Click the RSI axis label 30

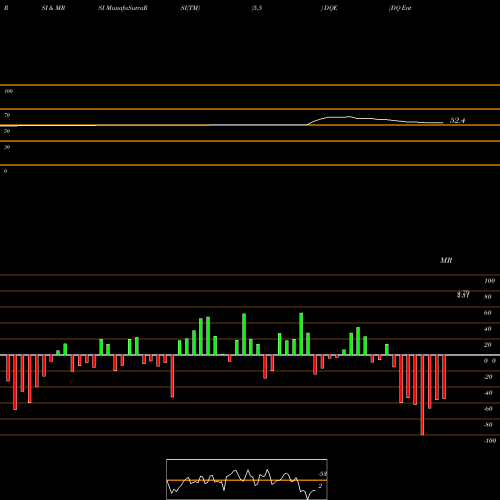(x=7, y=147)
